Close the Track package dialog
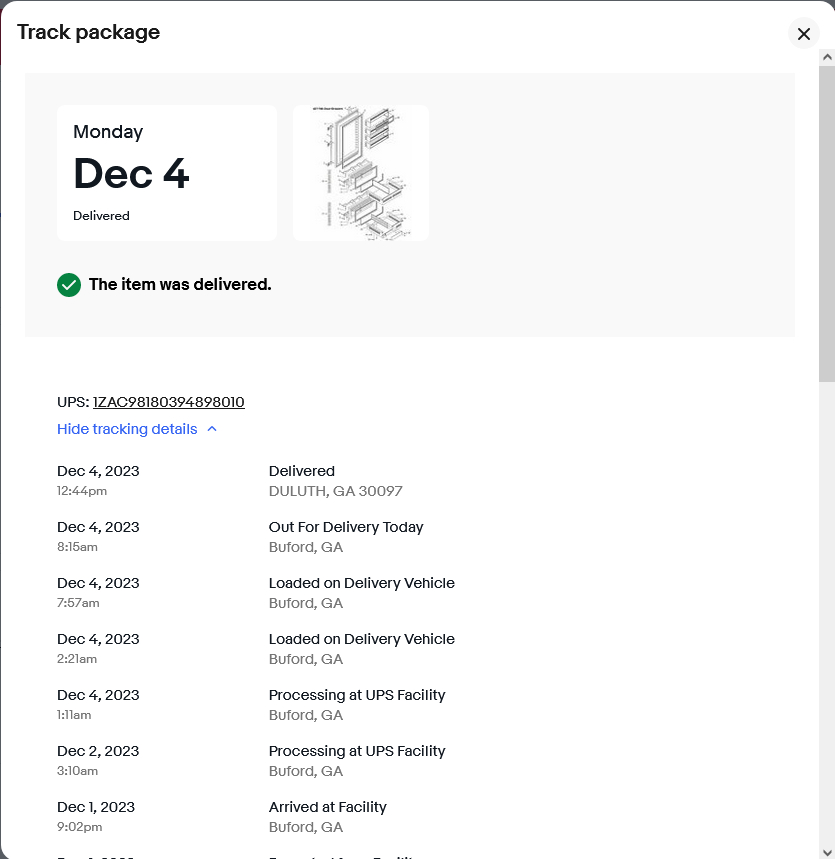Screen dimensions: 835x859 (x=803, y=34)
